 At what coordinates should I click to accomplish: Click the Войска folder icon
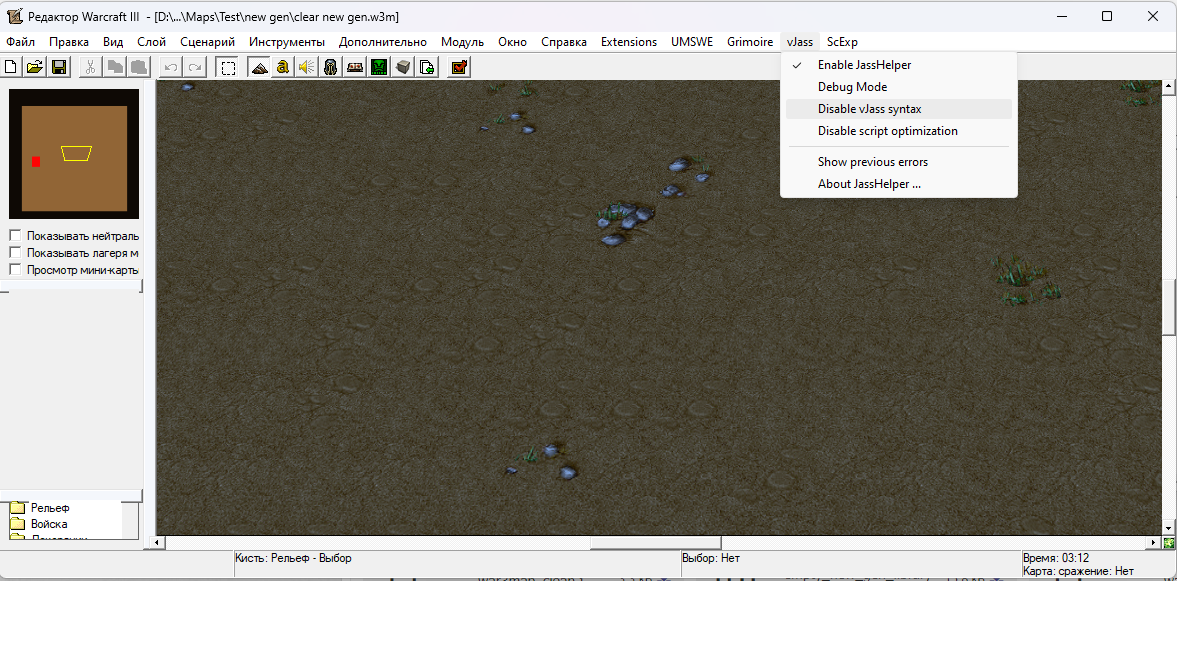pos(18,524)
